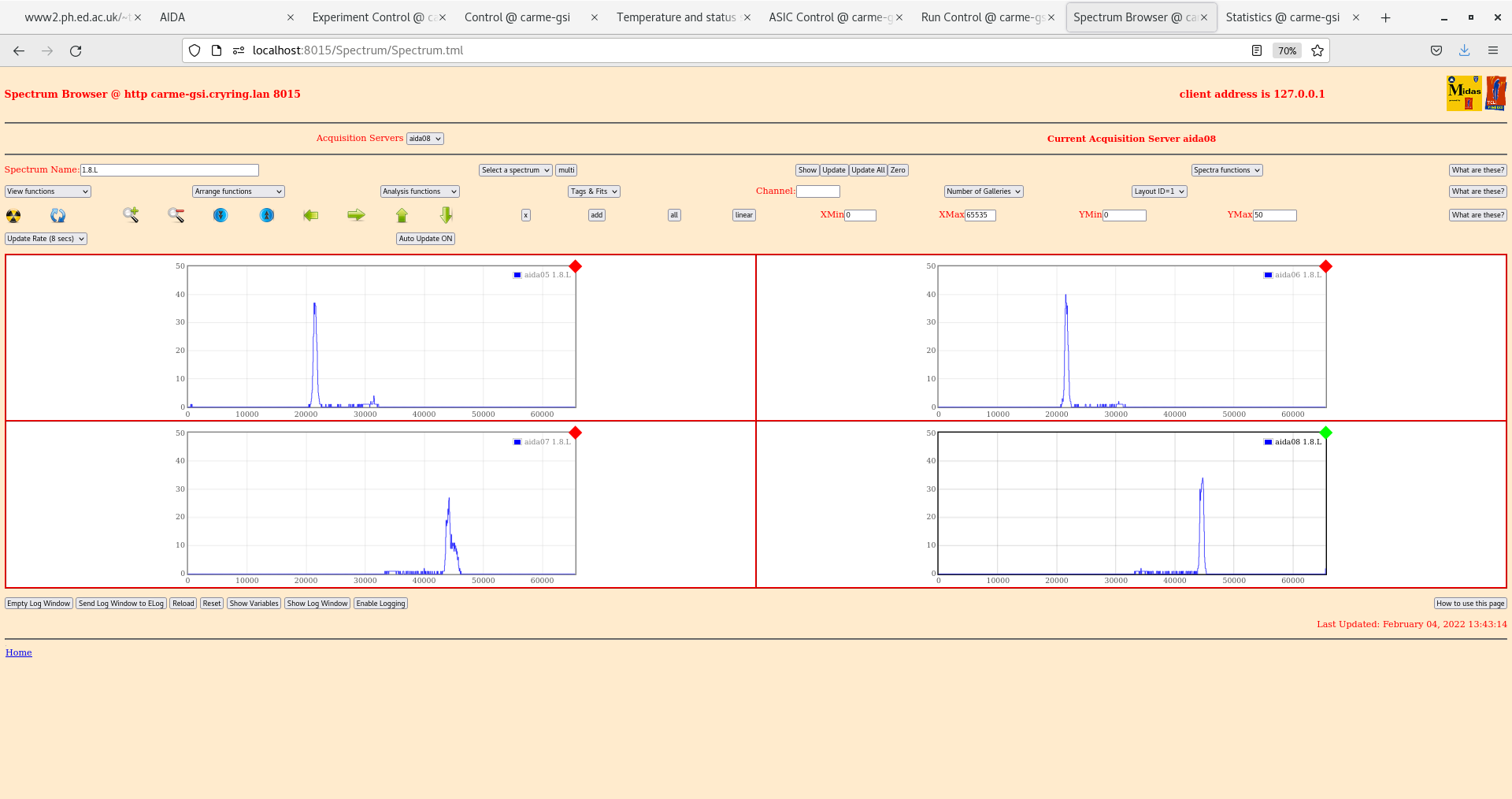This screenshot has width=1512, height=799.
Task: Click the green diamond marker on aida08 plot
Action: 1326,433
